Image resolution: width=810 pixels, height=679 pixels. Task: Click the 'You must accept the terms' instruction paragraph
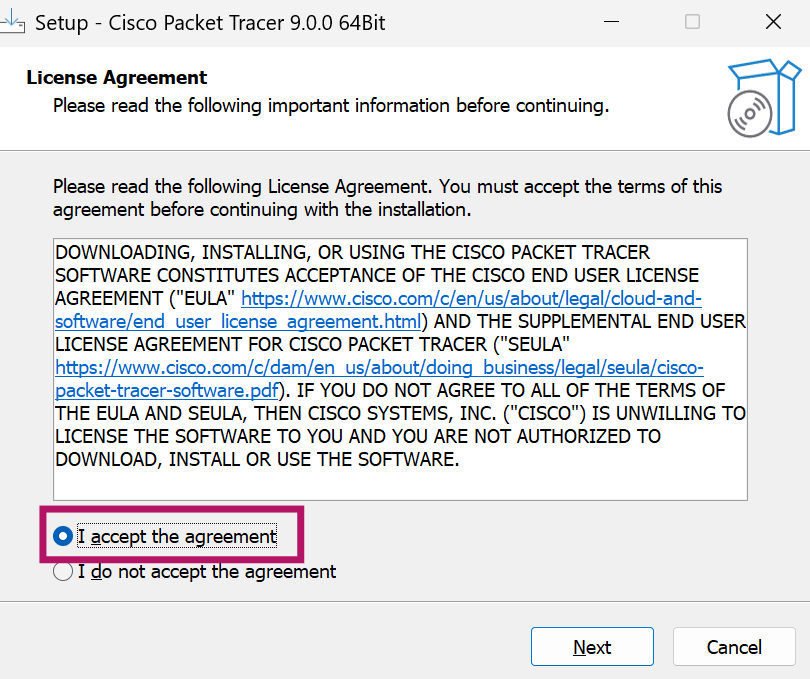pyautogui.click(x=387, y=198)
